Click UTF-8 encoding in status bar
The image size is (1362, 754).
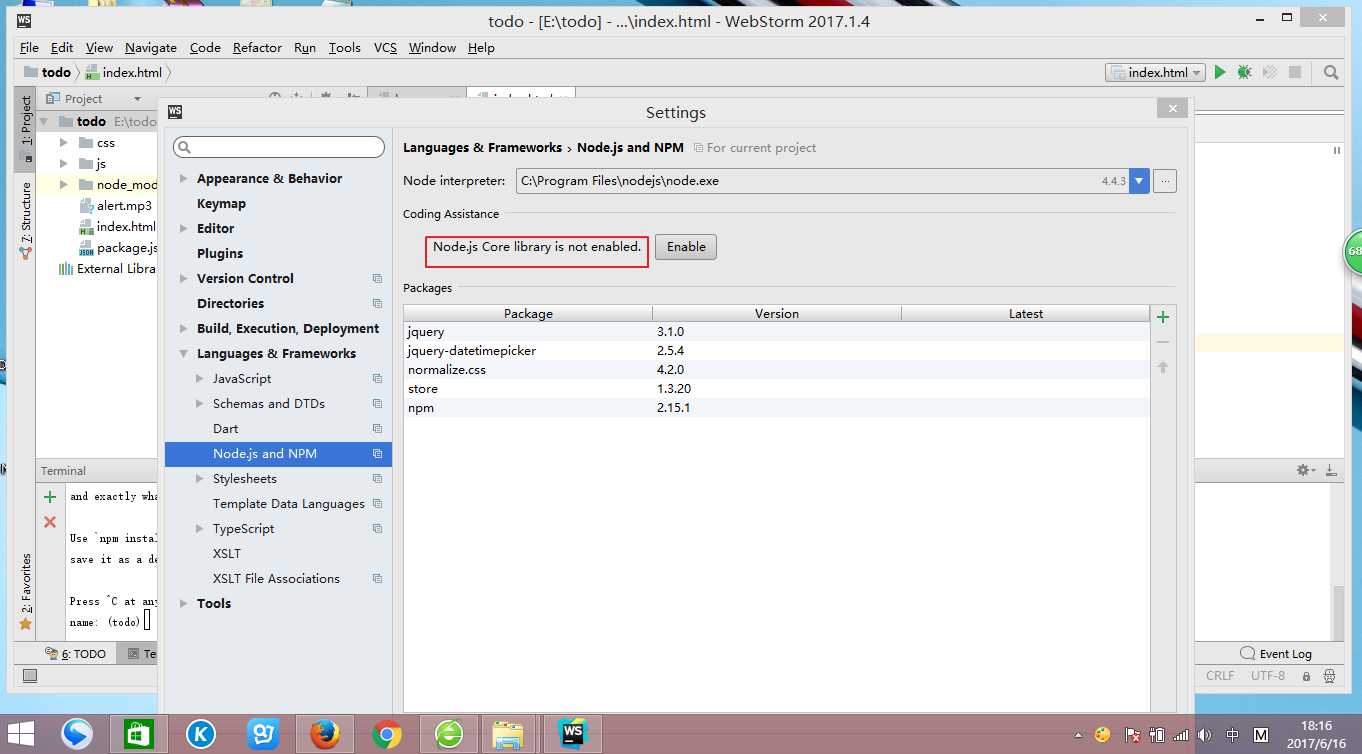(x=1268, y=676)
